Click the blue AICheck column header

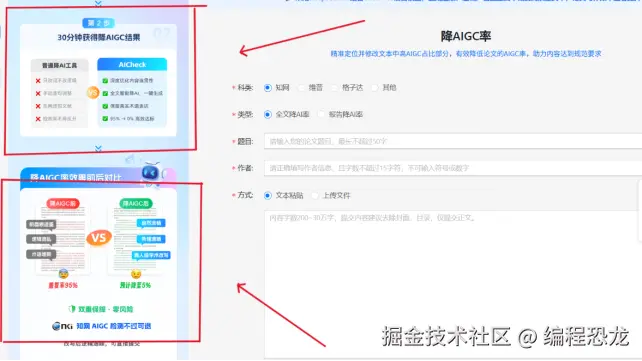(x=132, y=64)
